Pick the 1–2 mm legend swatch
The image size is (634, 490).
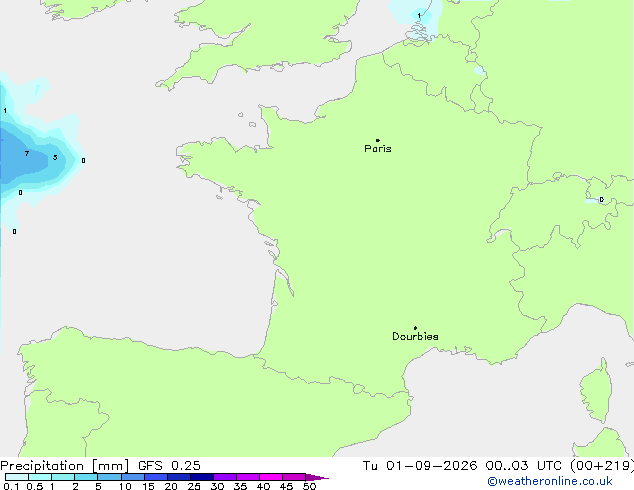click(x=63, y=477)
